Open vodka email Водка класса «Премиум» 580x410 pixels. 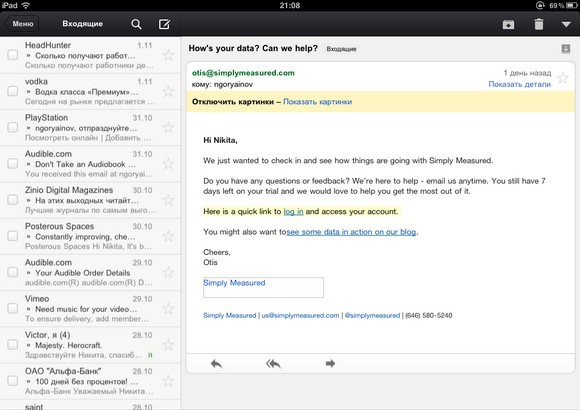(x=90, y=91)
